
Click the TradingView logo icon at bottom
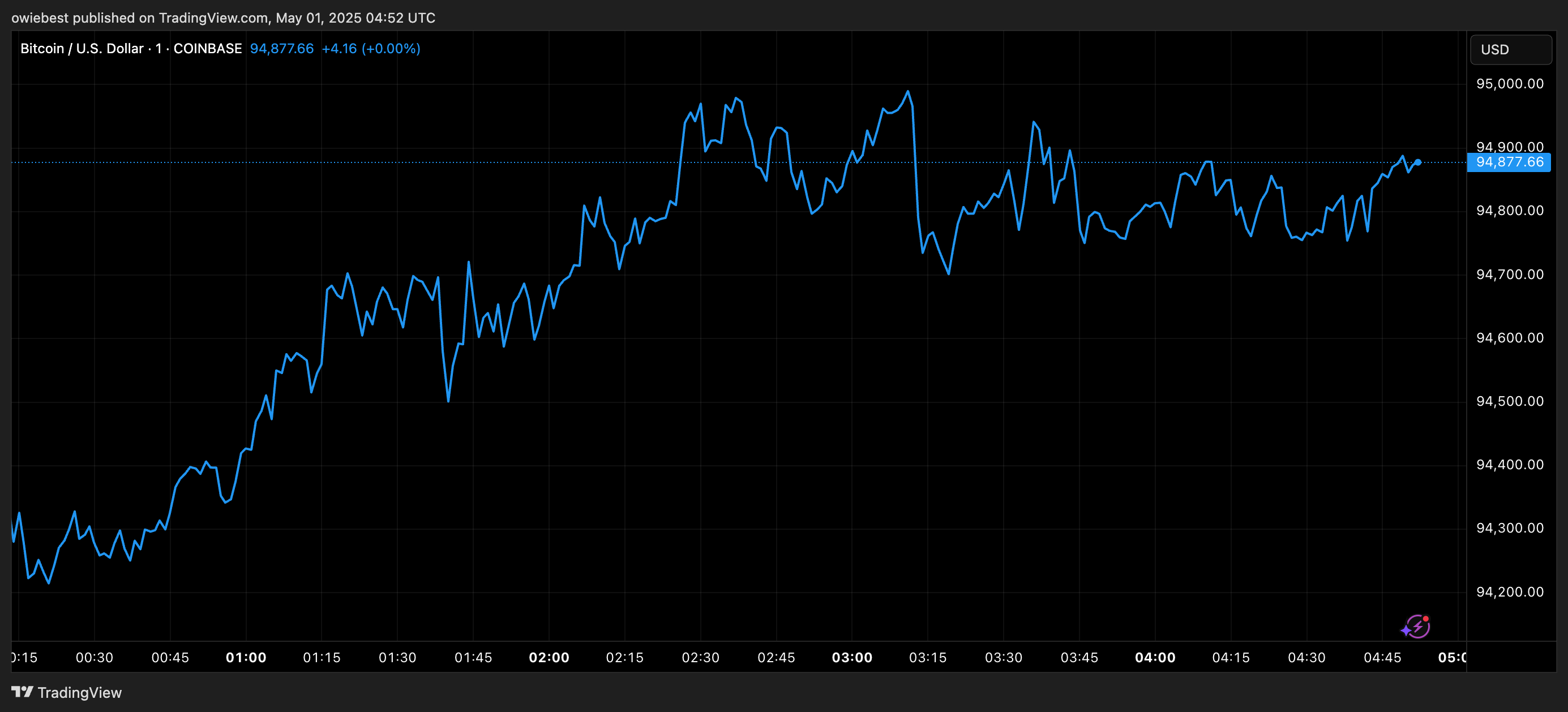(22, 692)
